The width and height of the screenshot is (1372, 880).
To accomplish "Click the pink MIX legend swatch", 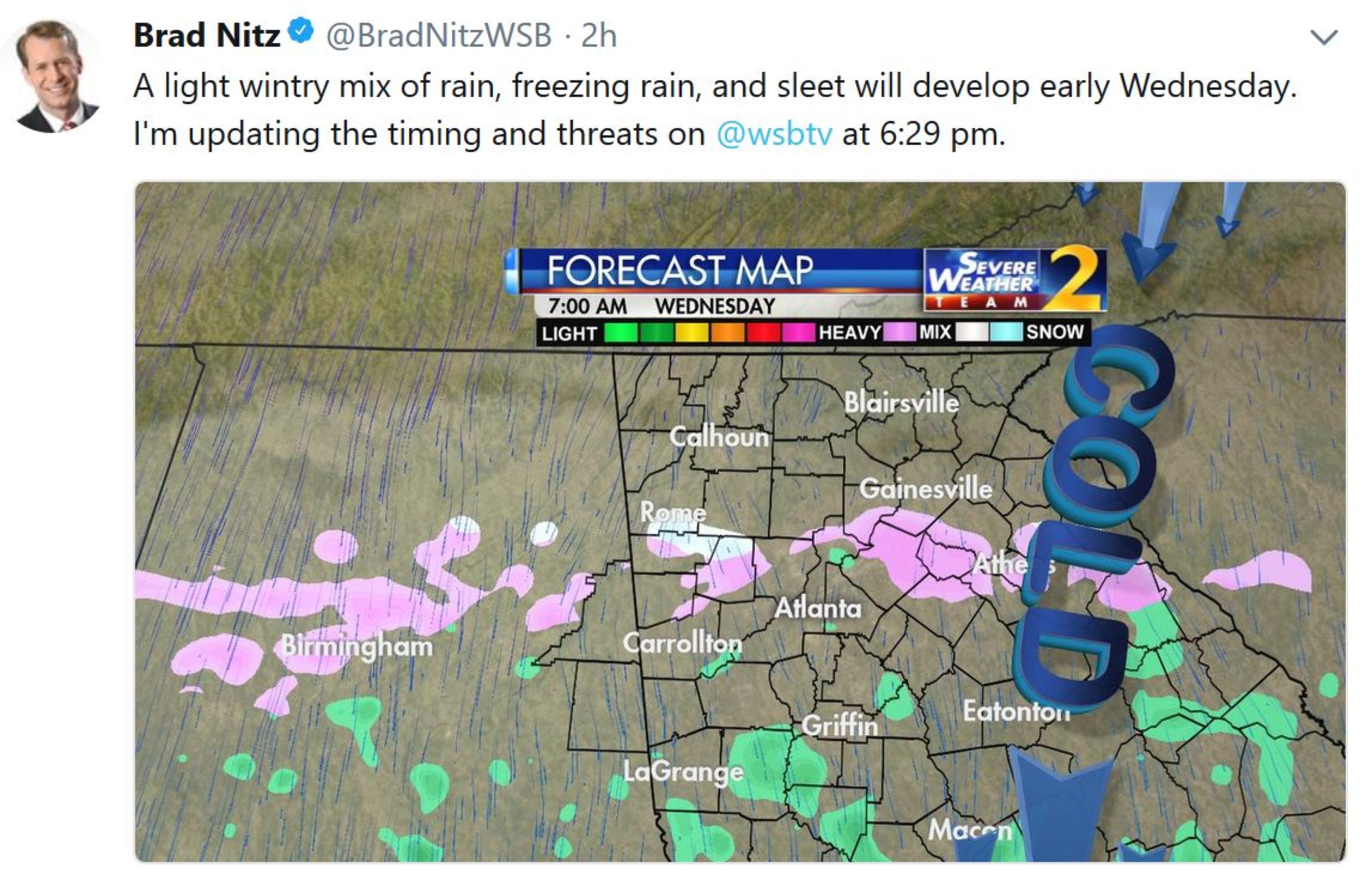I will click(900, 332).
